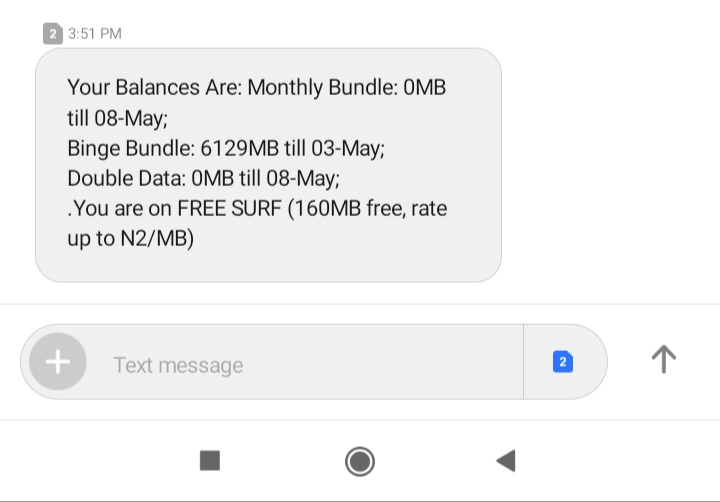This screenshot has width=720, height=502.
Task: Click the "03-May" expiry date
Action: coord(345,148)
